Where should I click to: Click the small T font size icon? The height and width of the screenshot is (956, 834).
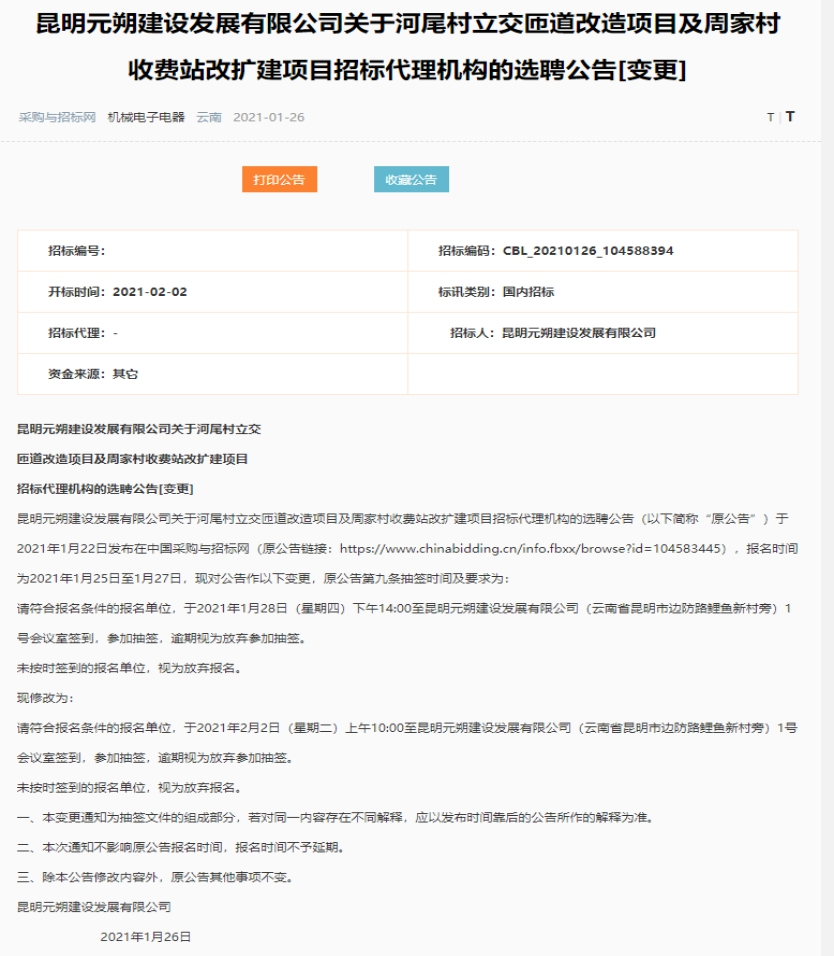click(x=770, y=117)
